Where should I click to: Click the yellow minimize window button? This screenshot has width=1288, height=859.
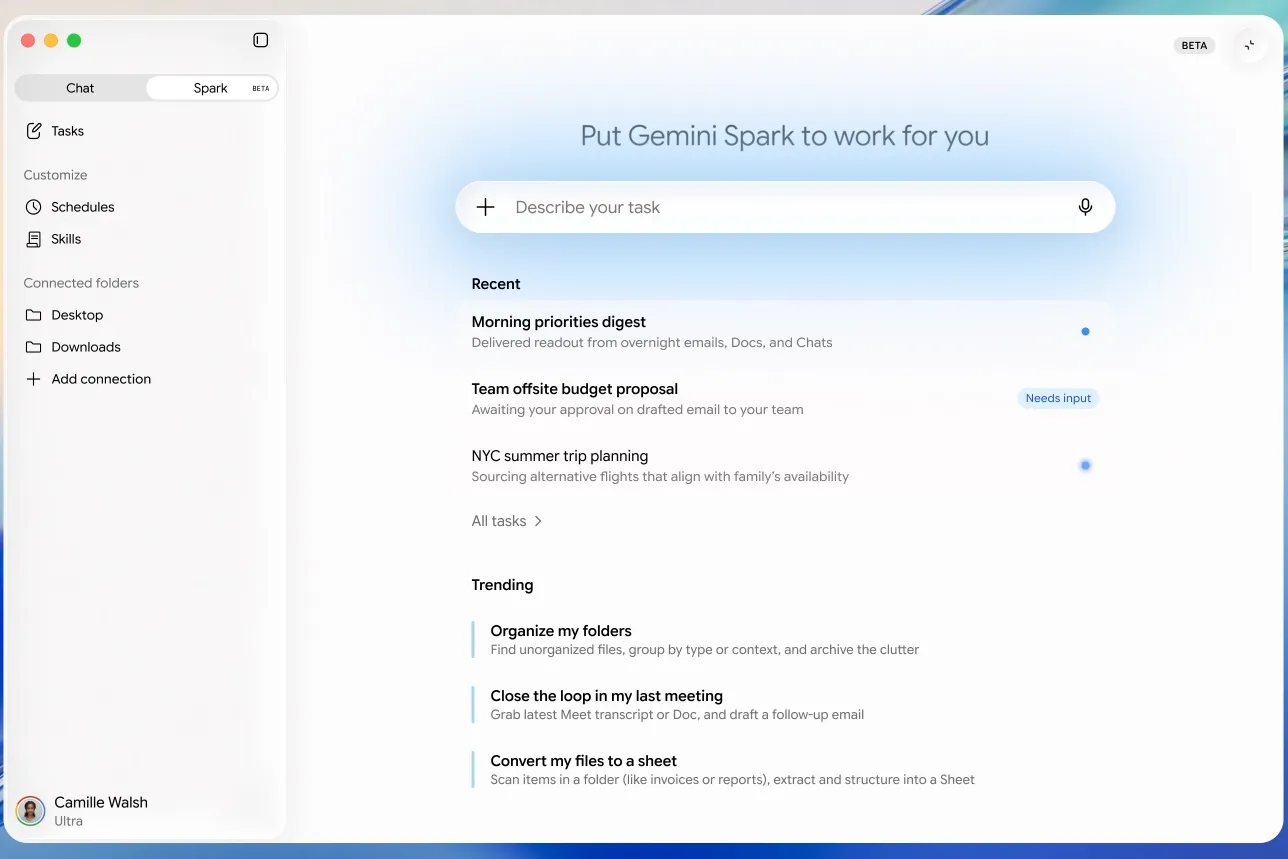click(x=51, y=41)
